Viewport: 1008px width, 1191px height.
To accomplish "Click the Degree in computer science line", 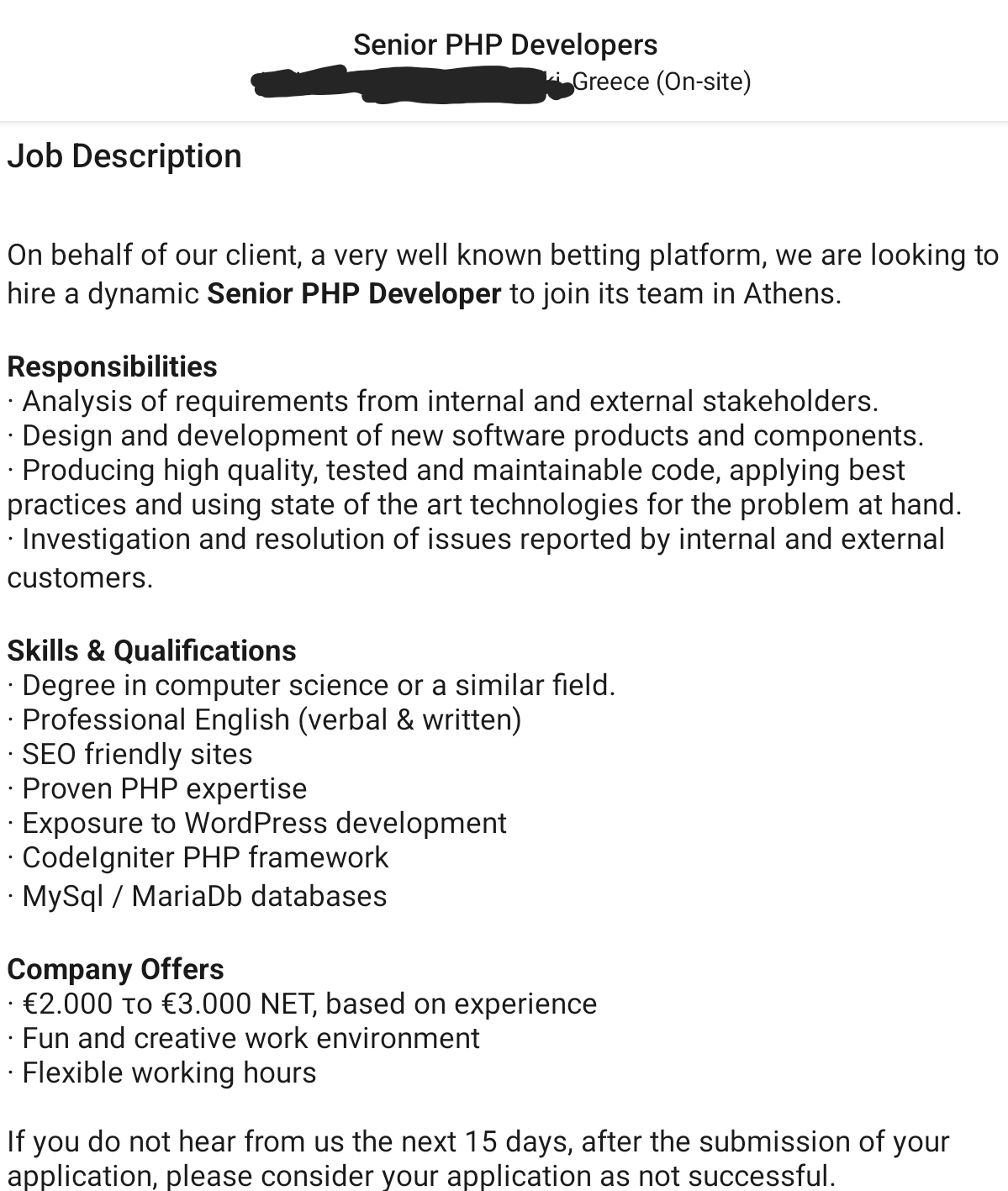I will pos(311,685).
